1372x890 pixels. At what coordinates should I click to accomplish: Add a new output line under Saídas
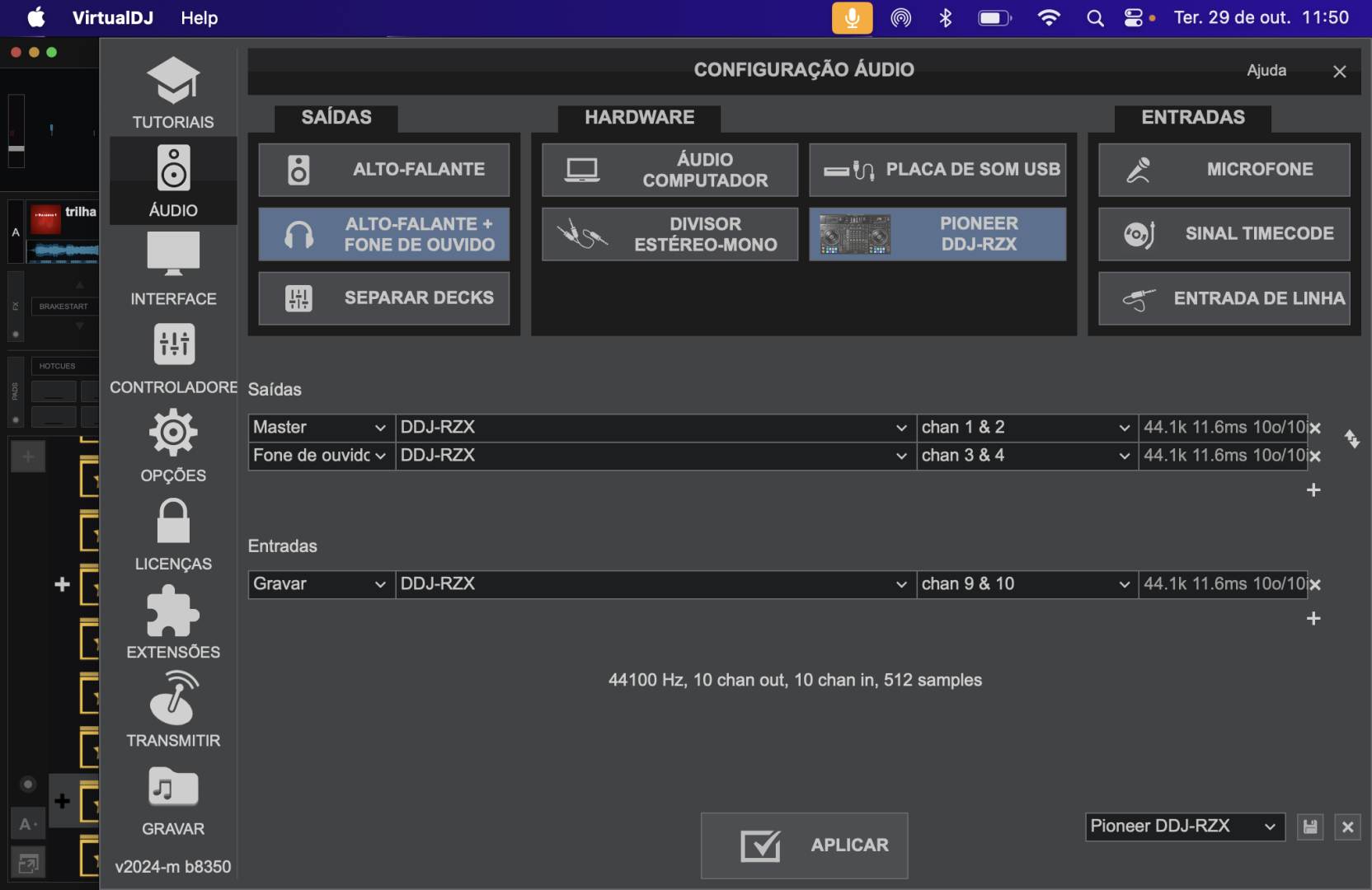point(1314,490)
